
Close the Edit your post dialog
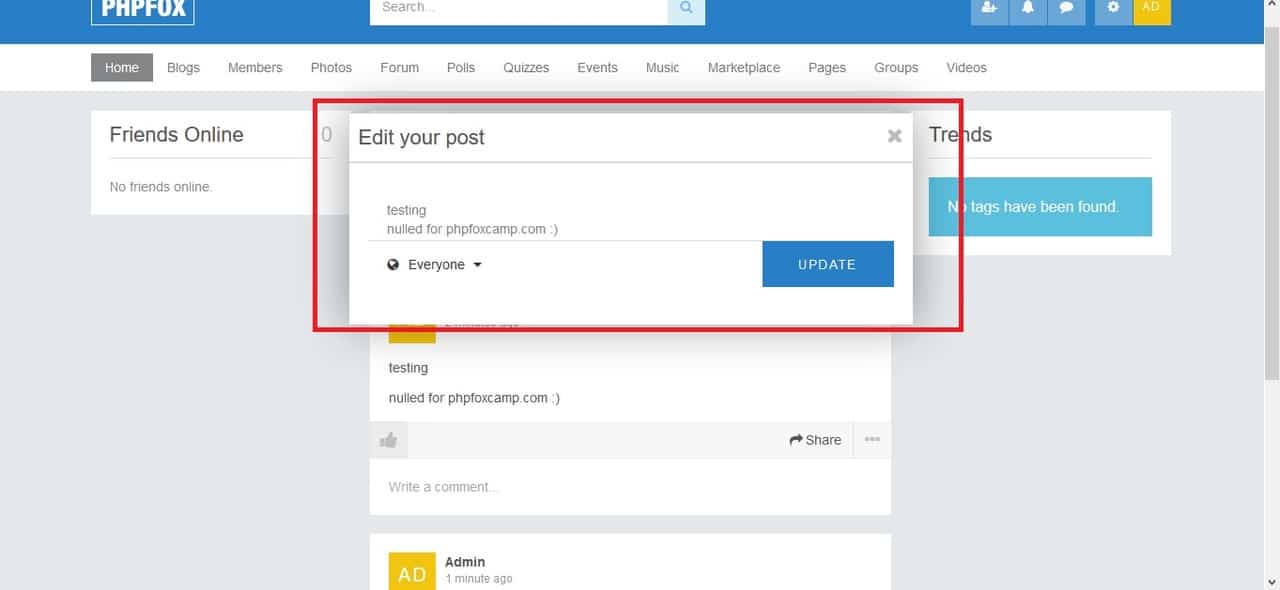[895, 136]
